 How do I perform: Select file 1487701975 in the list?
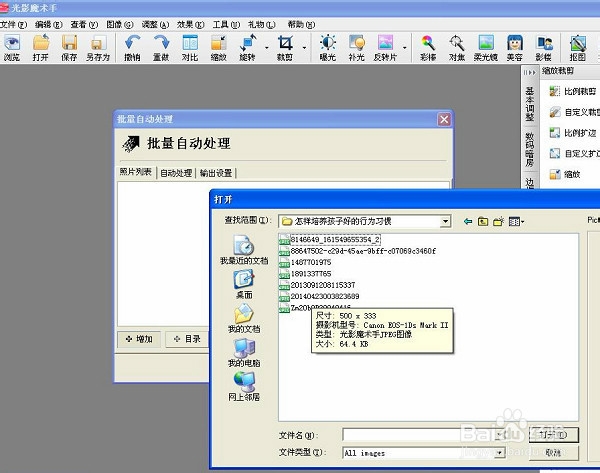click(305, 263)
